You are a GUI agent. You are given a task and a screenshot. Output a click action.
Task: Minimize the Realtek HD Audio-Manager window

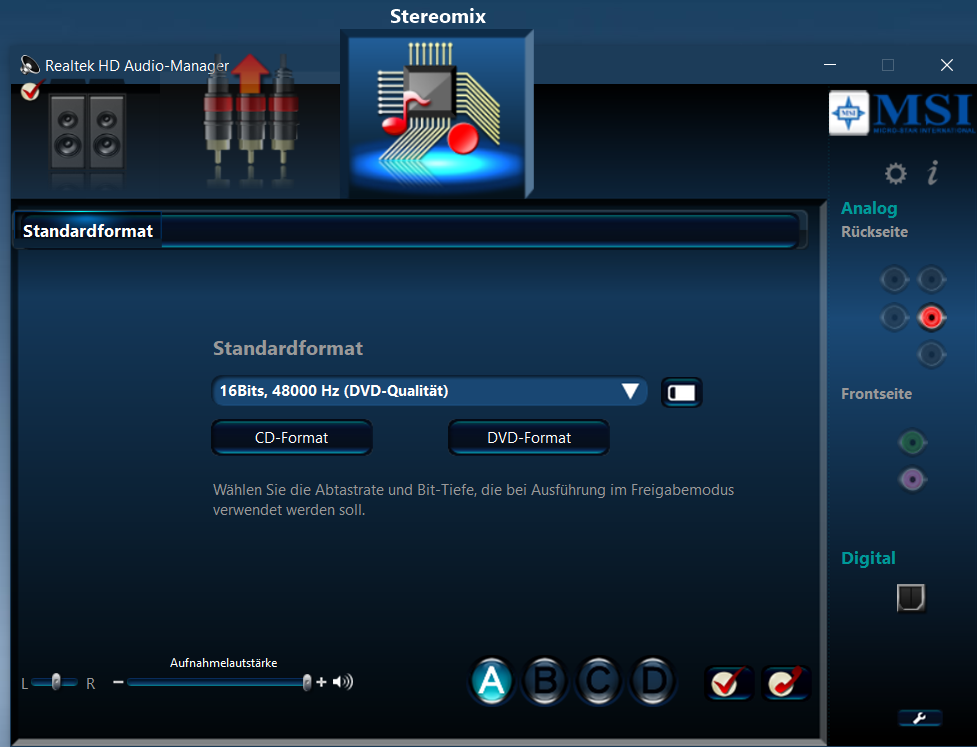click(x=830, y=65)
